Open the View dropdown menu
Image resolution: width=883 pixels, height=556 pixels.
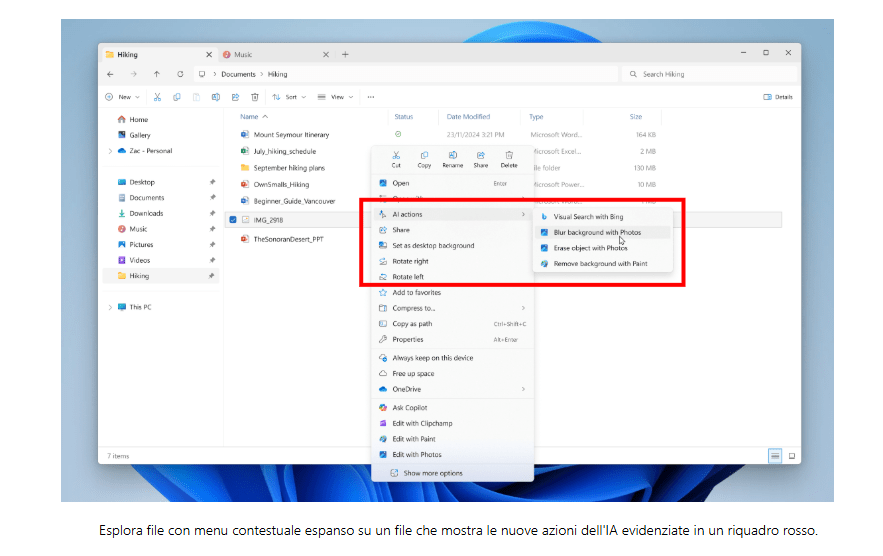335,97
